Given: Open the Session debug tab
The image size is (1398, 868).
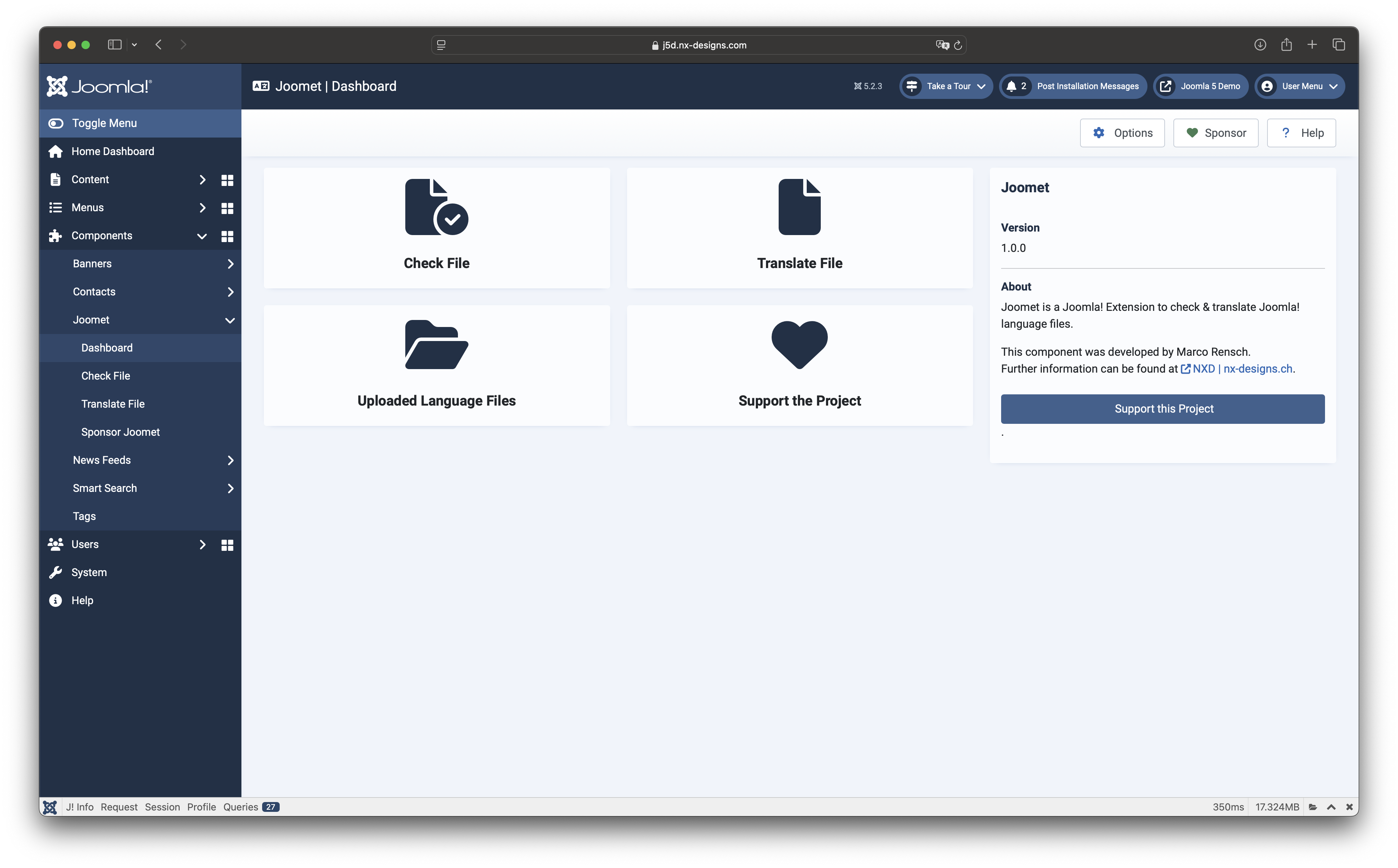Looking at the screenshot, I should [162, 807].
